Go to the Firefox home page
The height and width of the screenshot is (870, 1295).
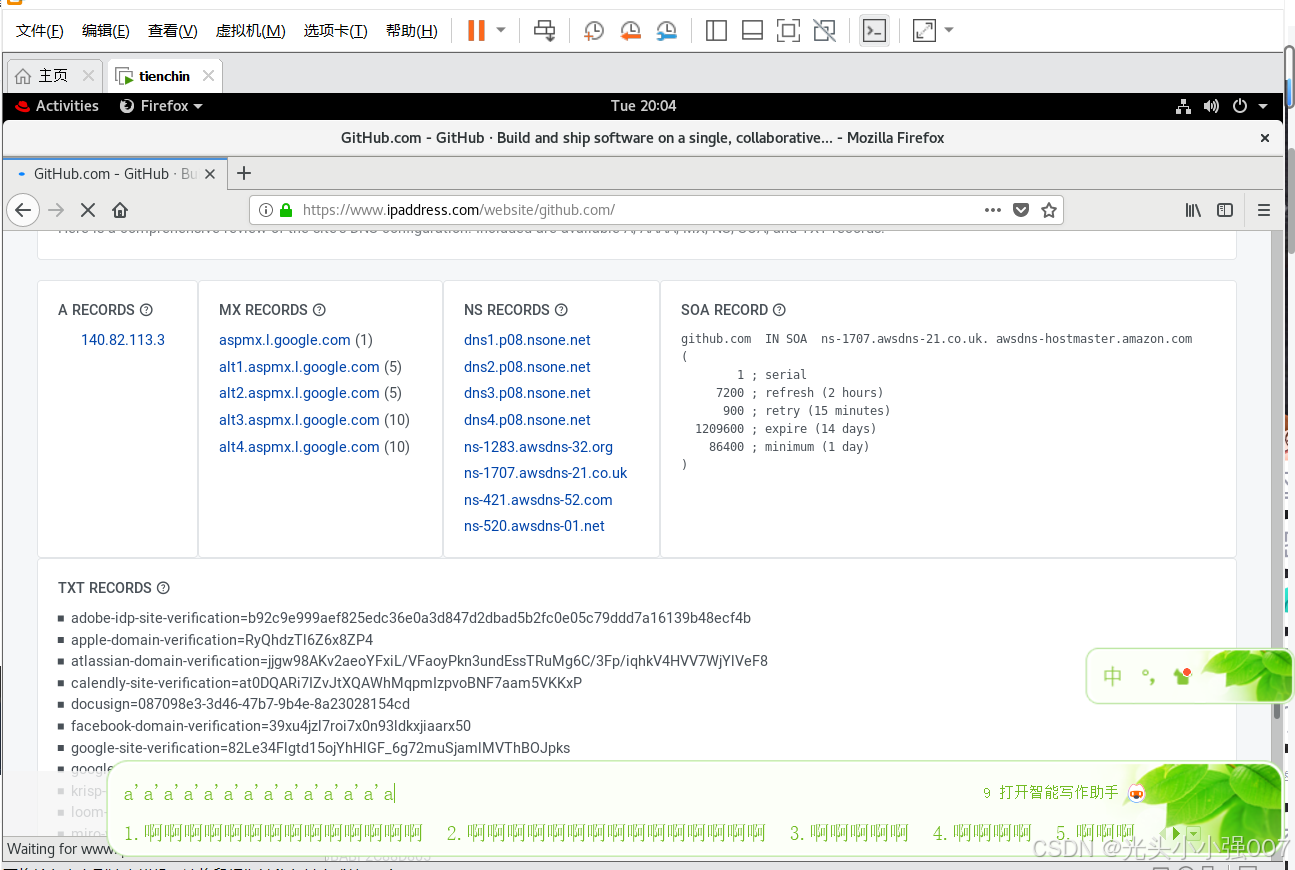pos(120,210)
